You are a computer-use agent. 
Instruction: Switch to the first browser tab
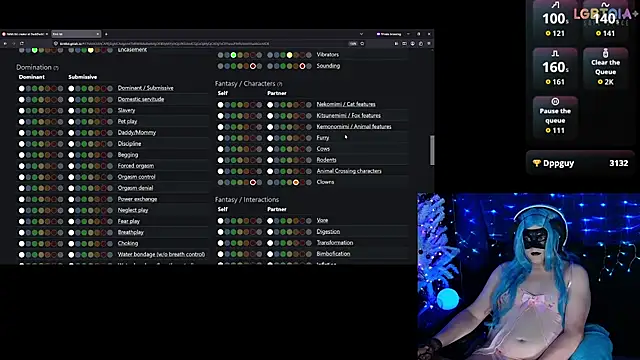point(25,34)
